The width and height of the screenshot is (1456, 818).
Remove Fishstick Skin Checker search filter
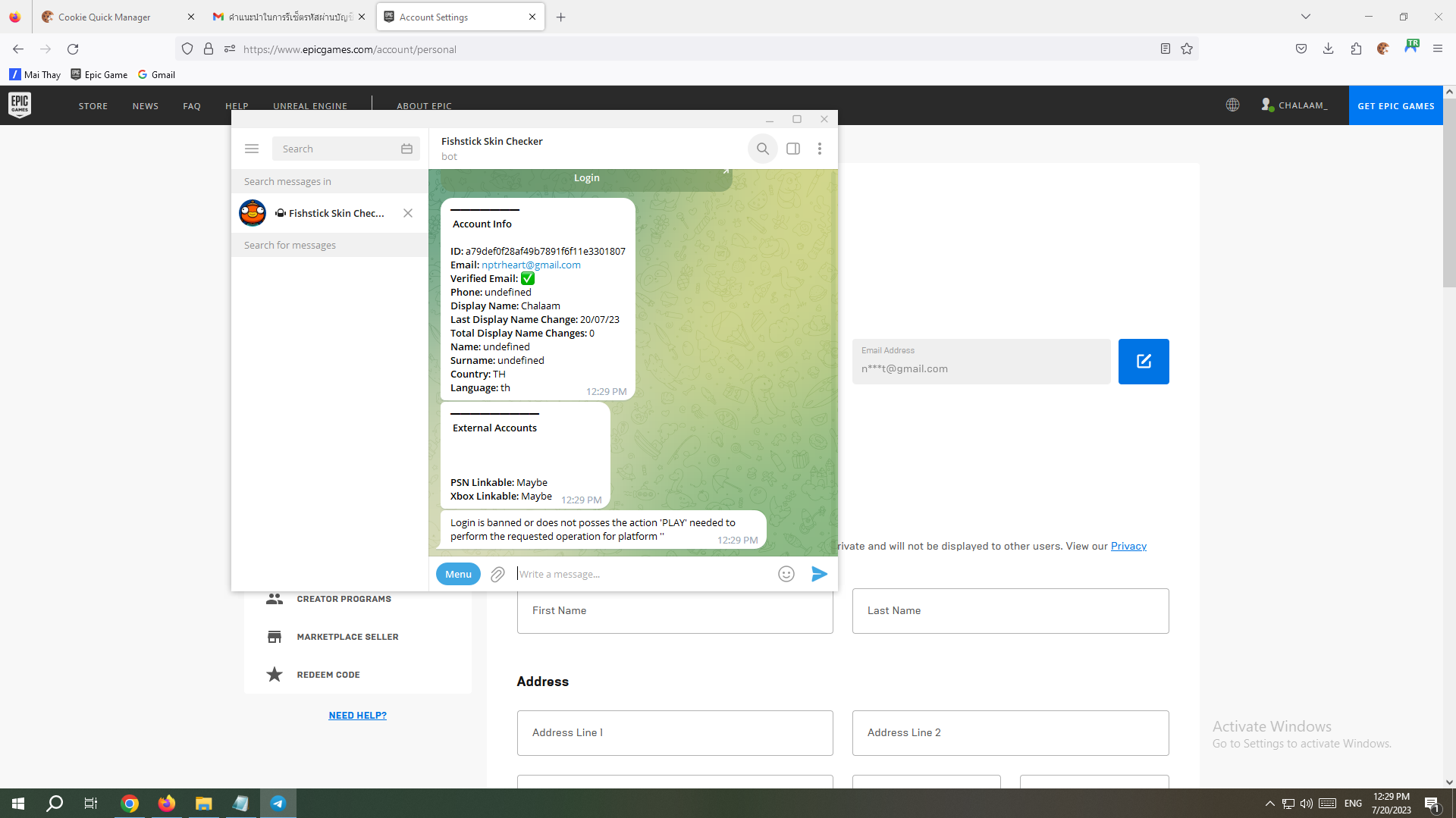[408, 213]
